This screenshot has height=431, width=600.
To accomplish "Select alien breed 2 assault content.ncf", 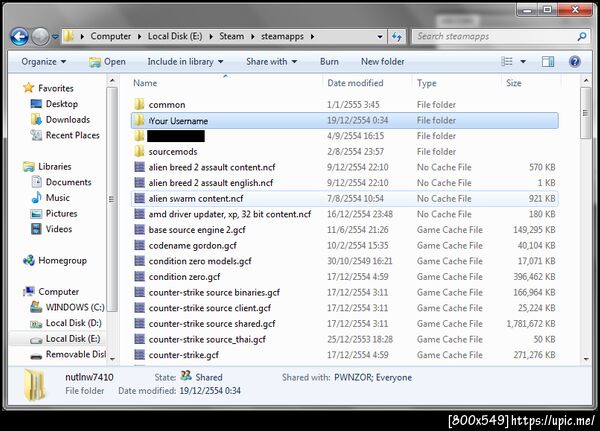I will pos(344,167).
